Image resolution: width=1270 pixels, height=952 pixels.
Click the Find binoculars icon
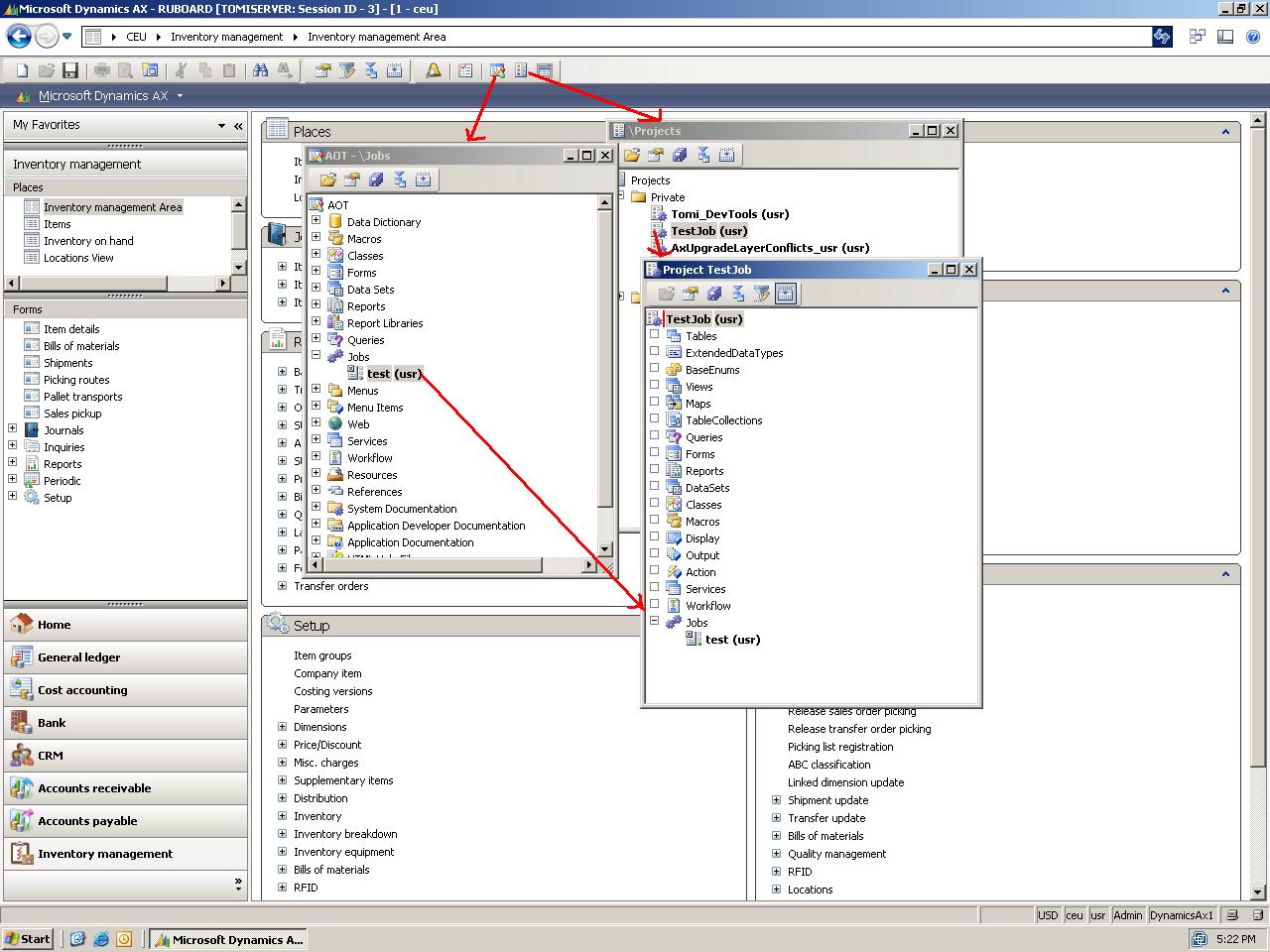coord(260,70)
